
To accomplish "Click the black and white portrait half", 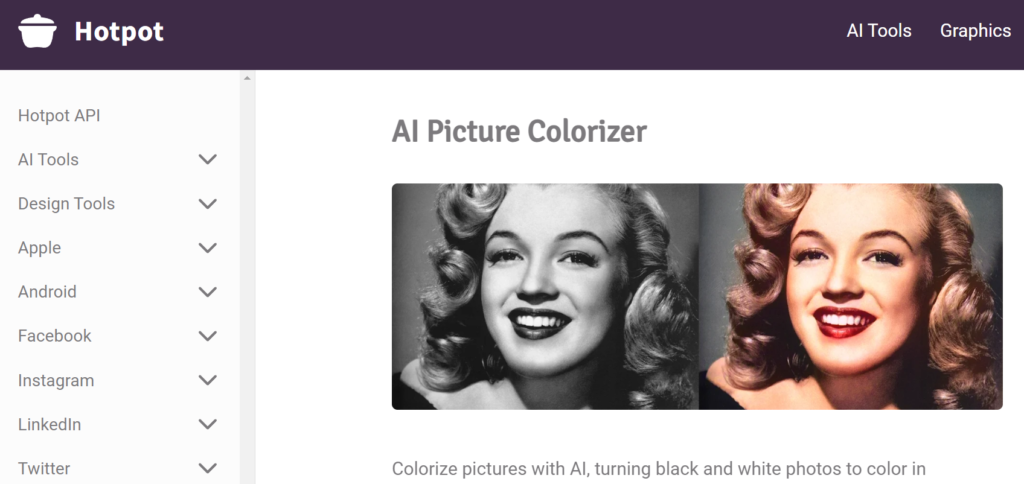I will click(545, 297).
